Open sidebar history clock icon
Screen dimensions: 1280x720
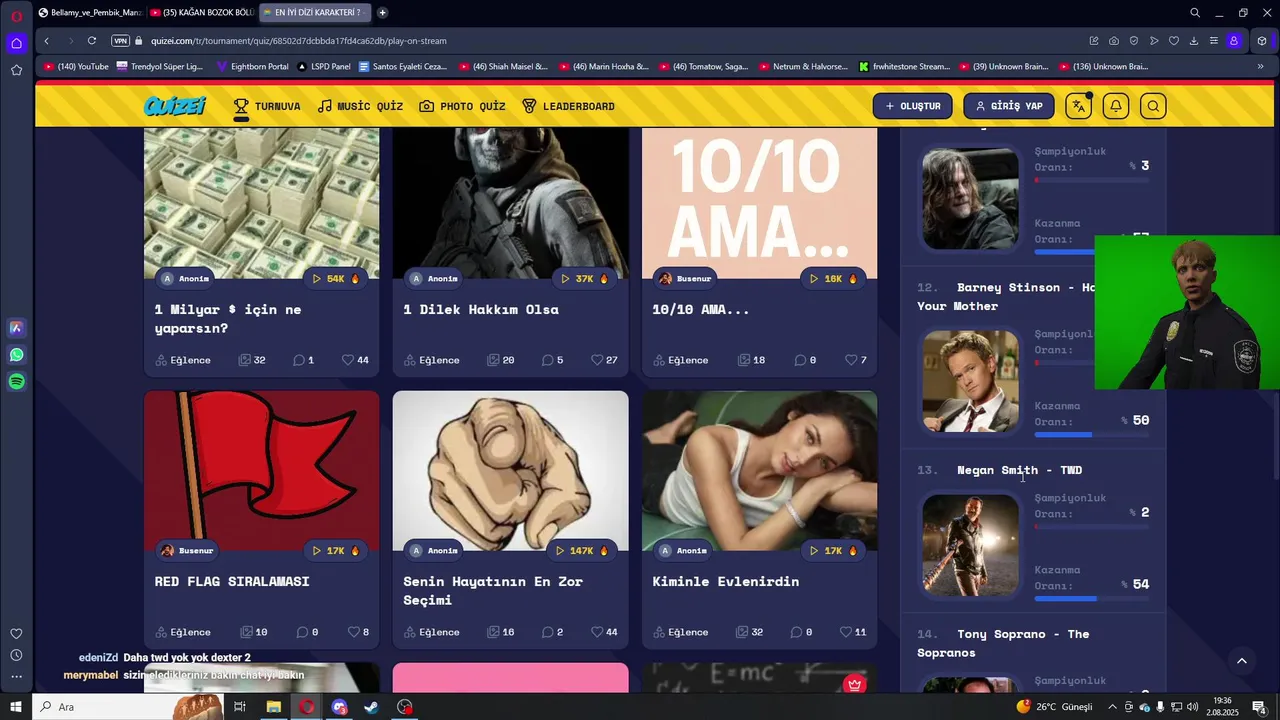17,655
